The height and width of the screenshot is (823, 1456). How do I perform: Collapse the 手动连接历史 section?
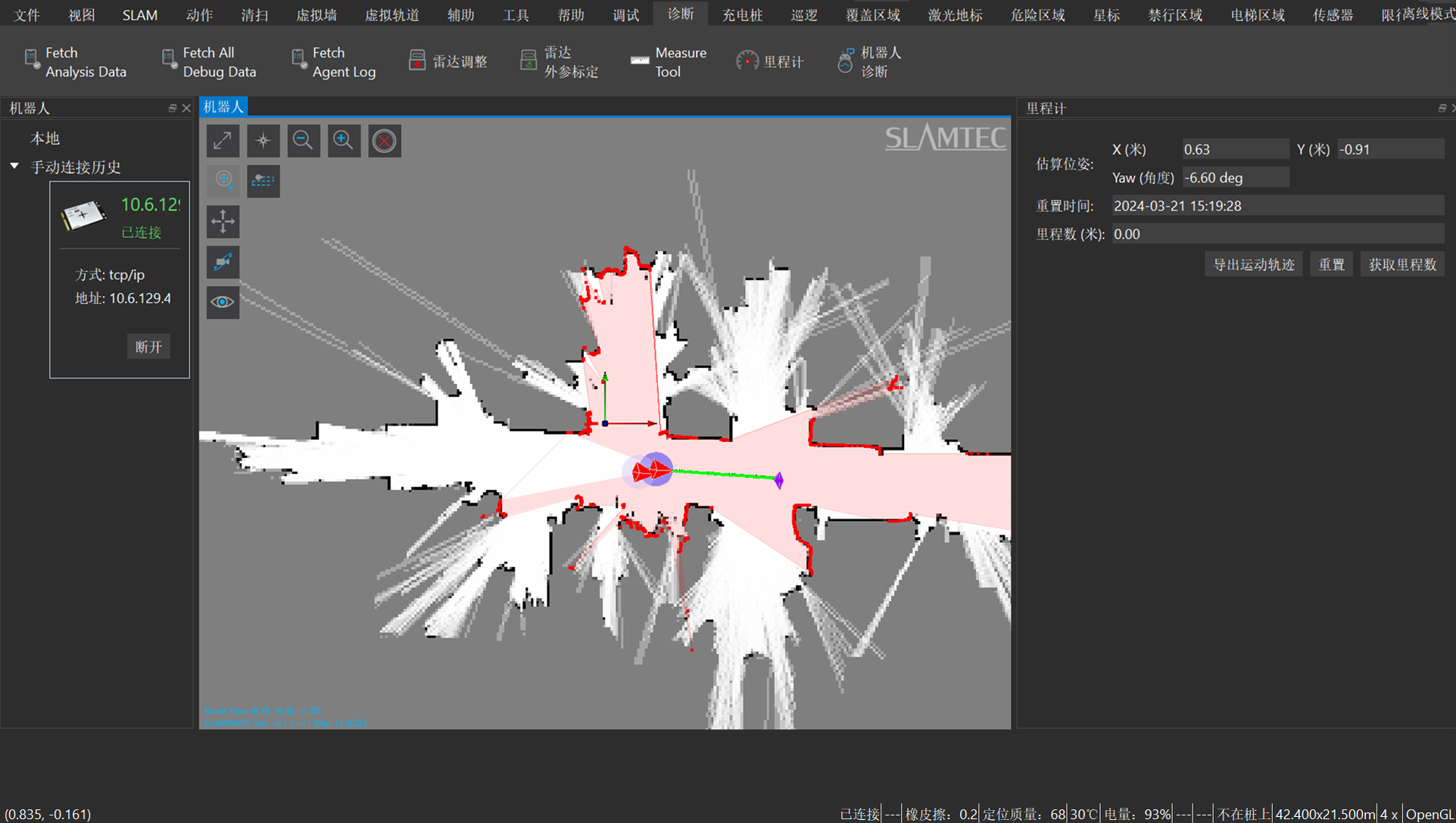(14, 167)
